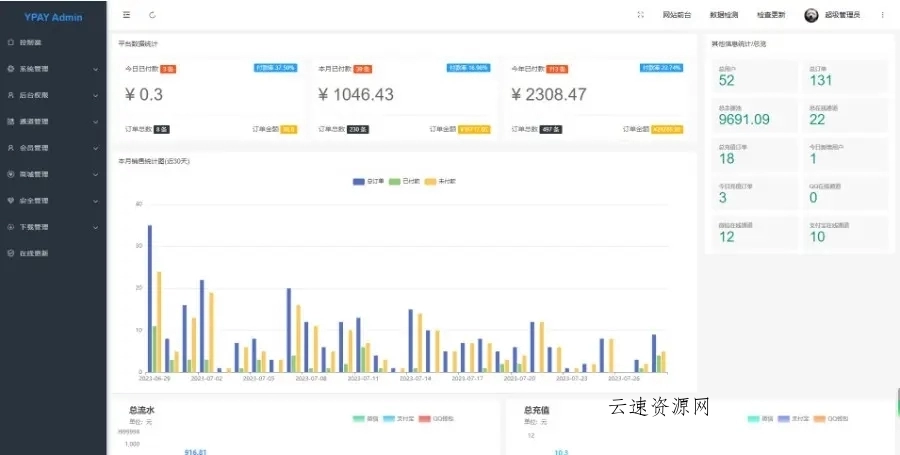The width and height of the screenshot is (900, 455).
Task: Toggle the 已付款 series in the chart legend
Action: 404,181
